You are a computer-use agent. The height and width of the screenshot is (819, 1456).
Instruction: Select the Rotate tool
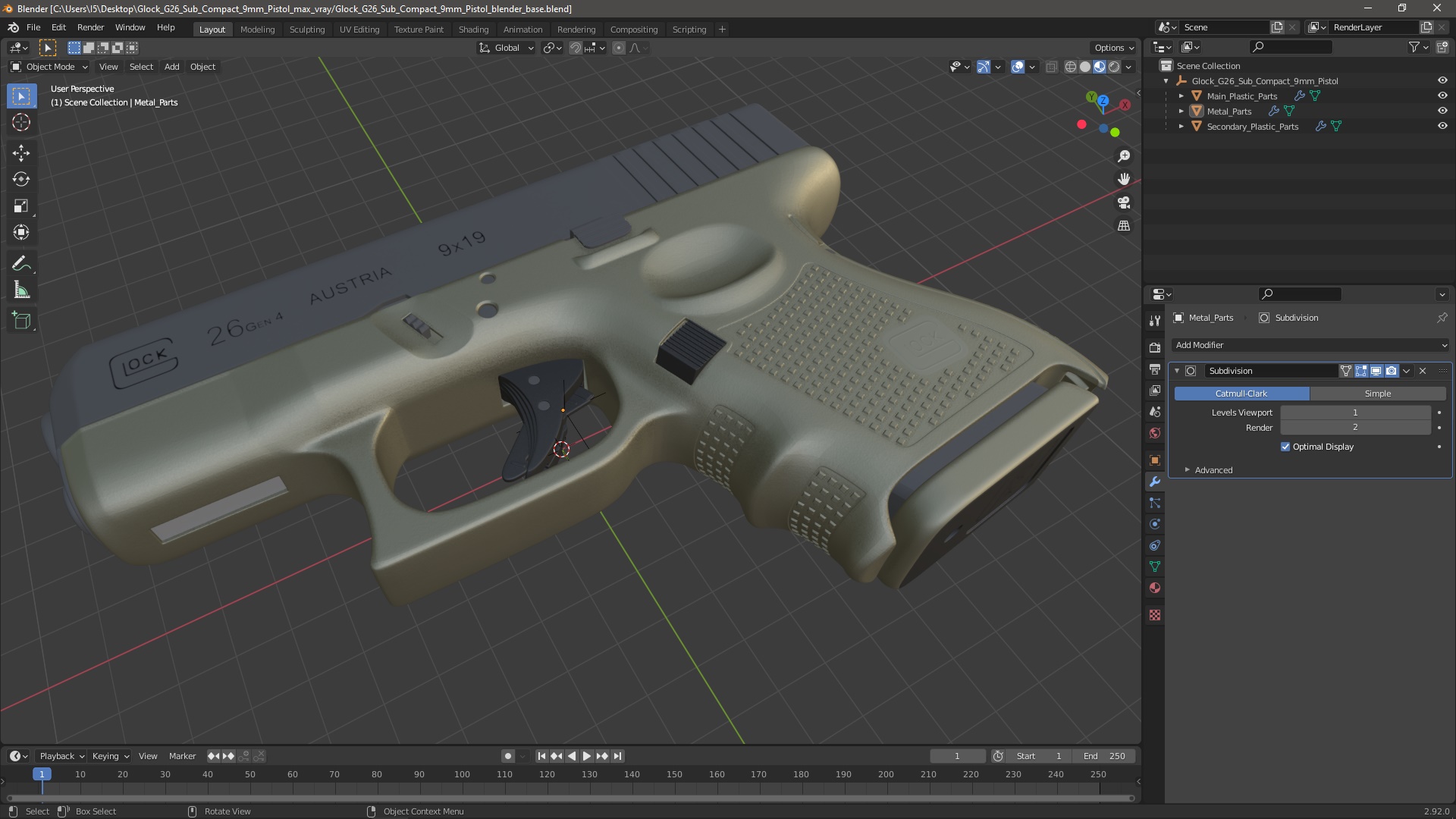tap(21, 180)
